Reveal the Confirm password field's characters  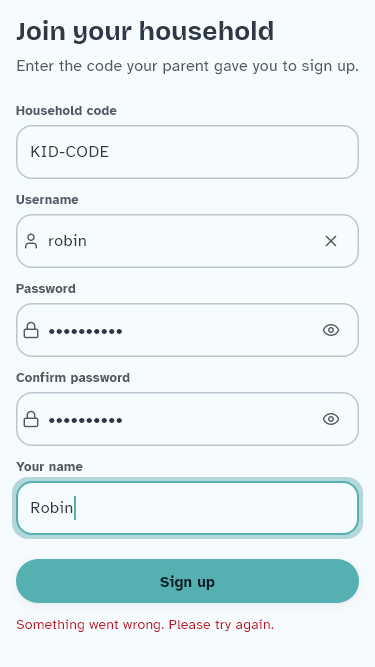tap(331, 419)
